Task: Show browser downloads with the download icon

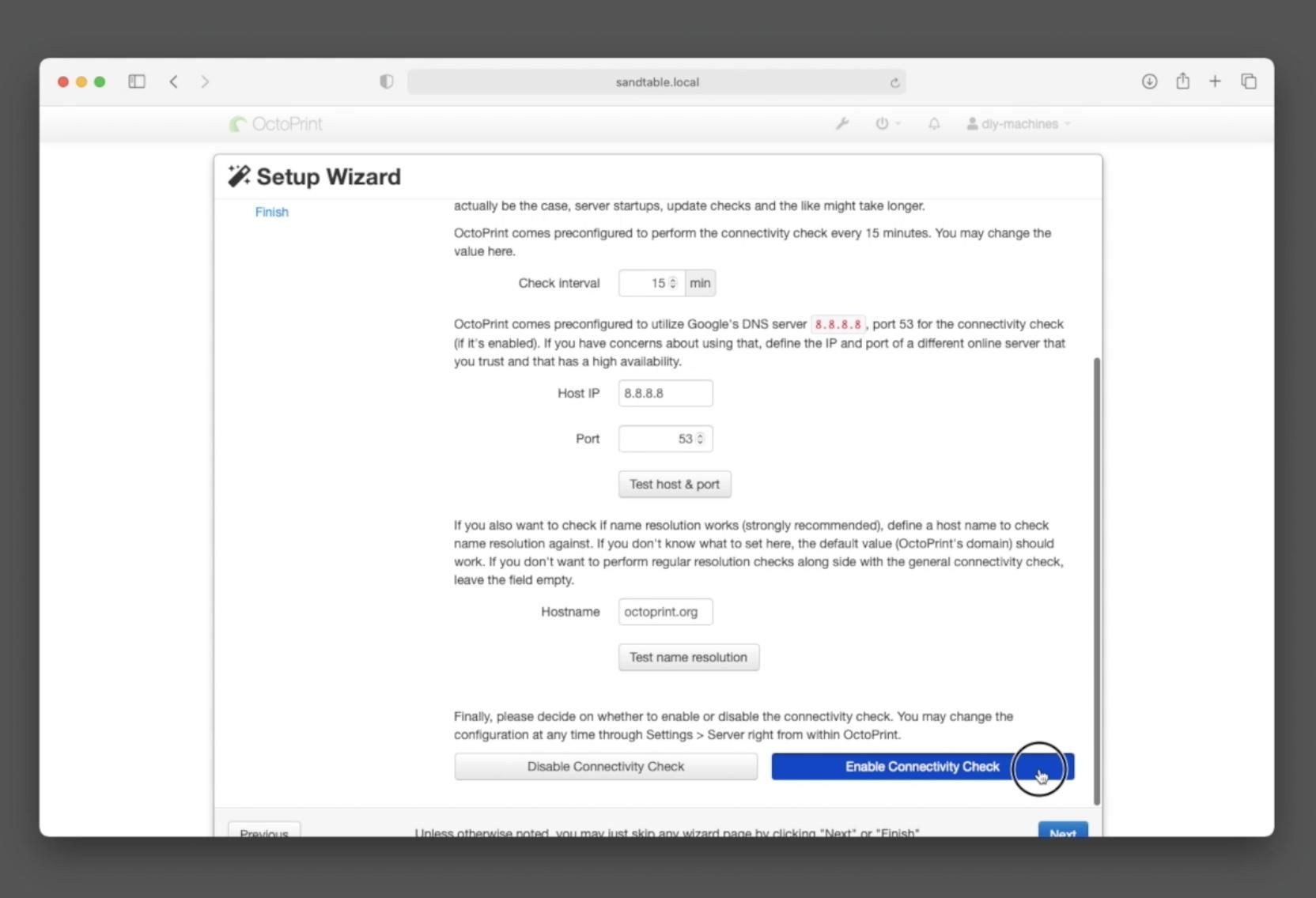Action: [x=1148, y=81]
